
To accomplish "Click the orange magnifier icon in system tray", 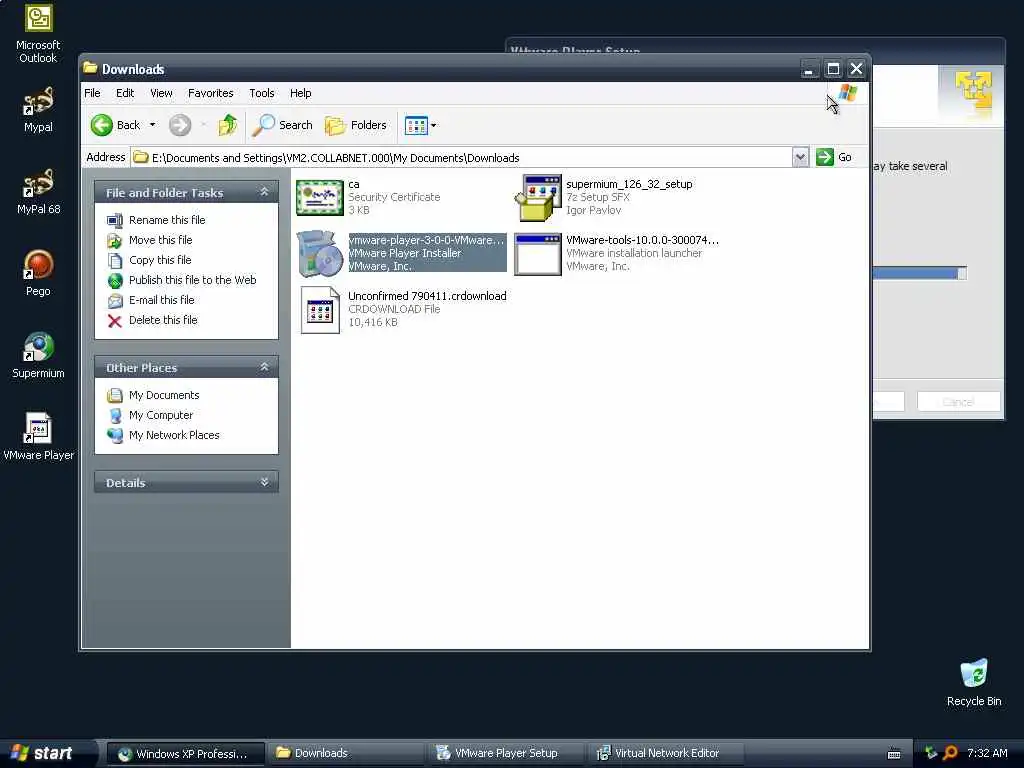I will click(x=950, y=754).
